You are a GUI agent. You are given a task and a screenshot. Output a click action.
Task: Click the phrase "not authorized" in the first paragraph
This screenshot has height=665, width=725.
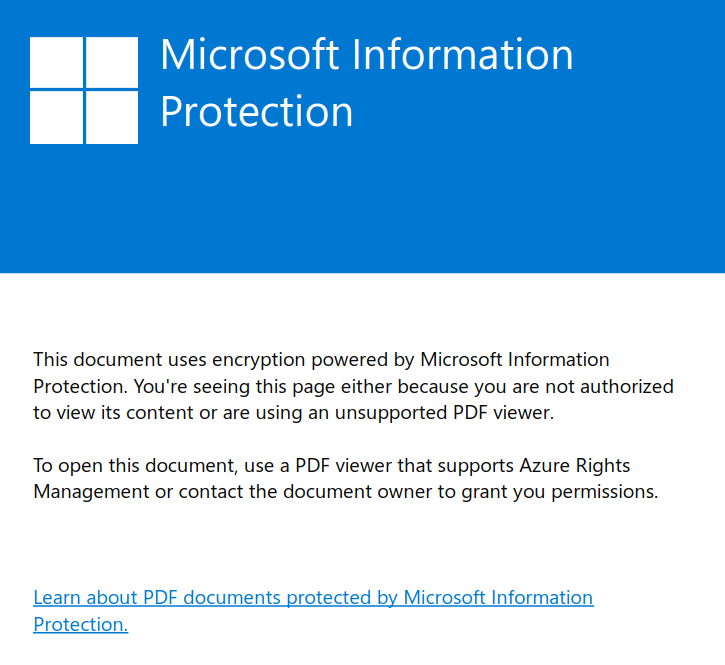[616, 386]
